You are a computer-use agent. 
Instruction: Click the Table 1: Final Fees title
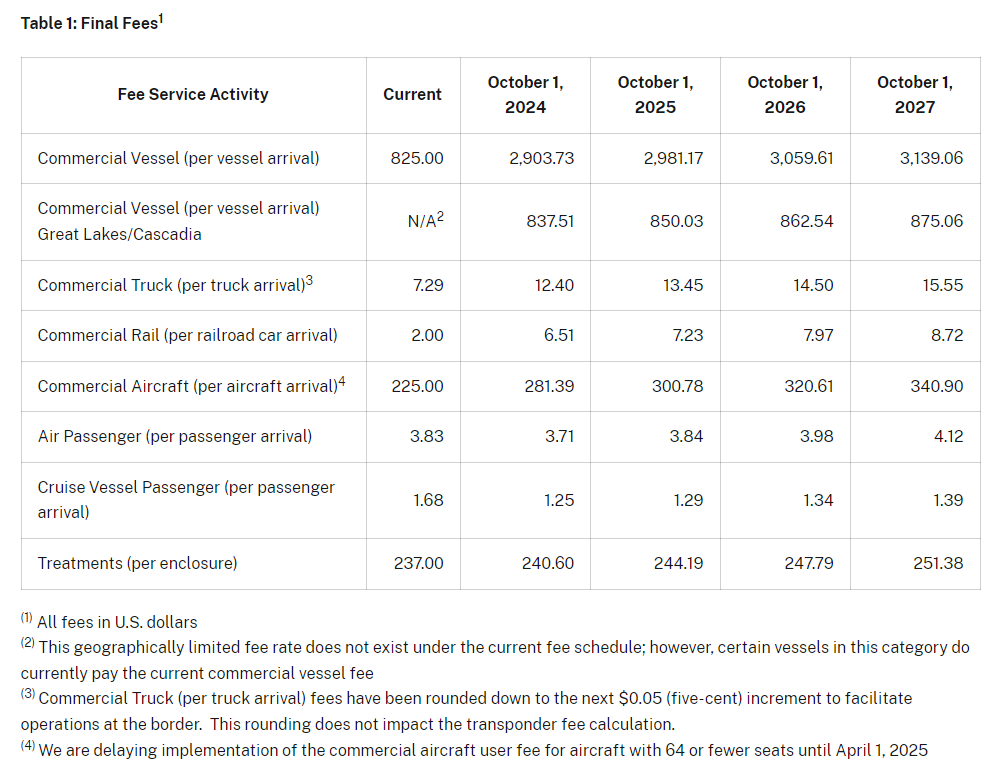(91, 22)
